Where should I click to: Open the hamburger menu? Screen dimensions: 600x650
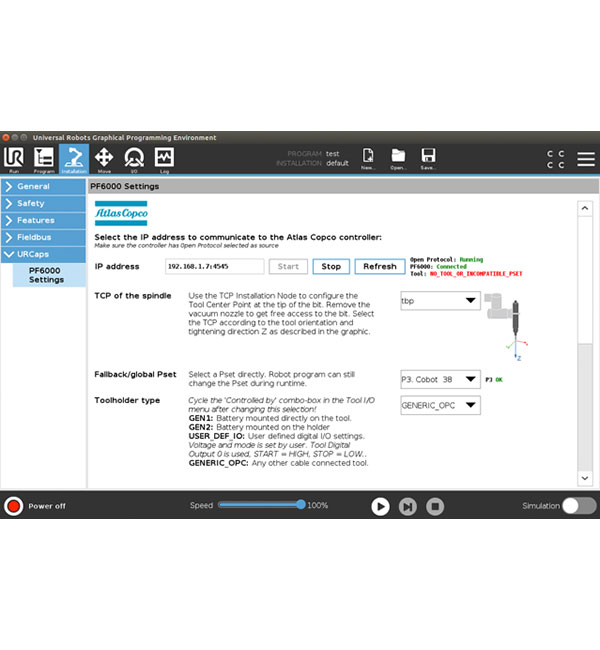586,159
